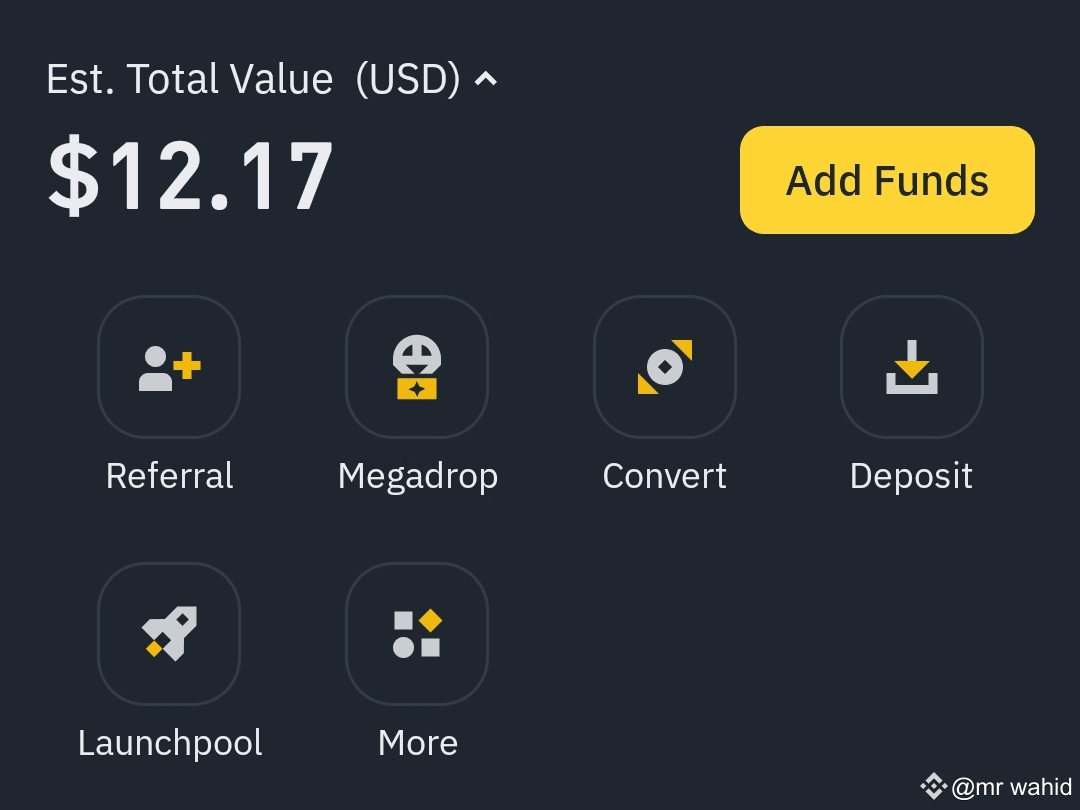
Task: Tap the Megadrop parachute box icon
Action: 417,367
